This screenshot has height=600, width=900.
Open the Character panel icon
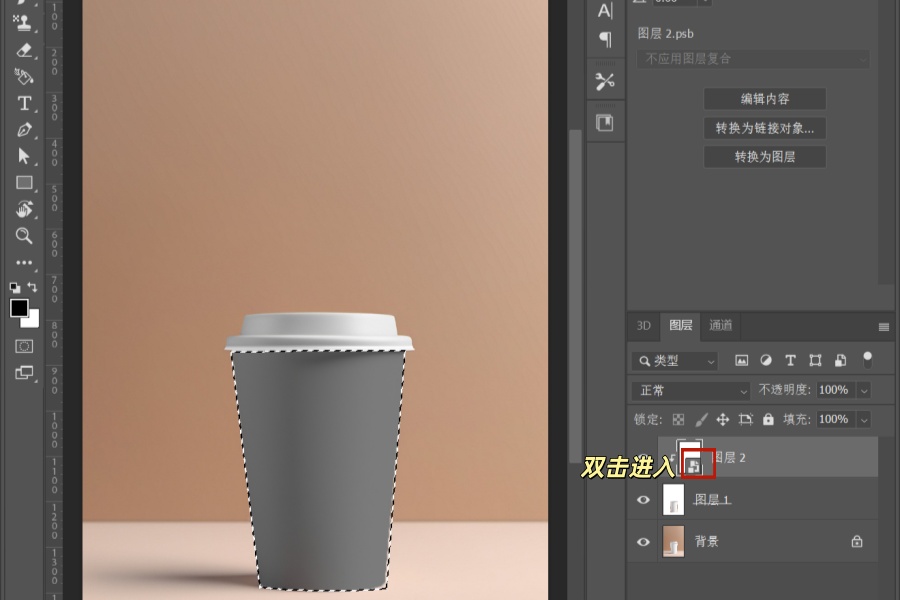tap(605, 11)
